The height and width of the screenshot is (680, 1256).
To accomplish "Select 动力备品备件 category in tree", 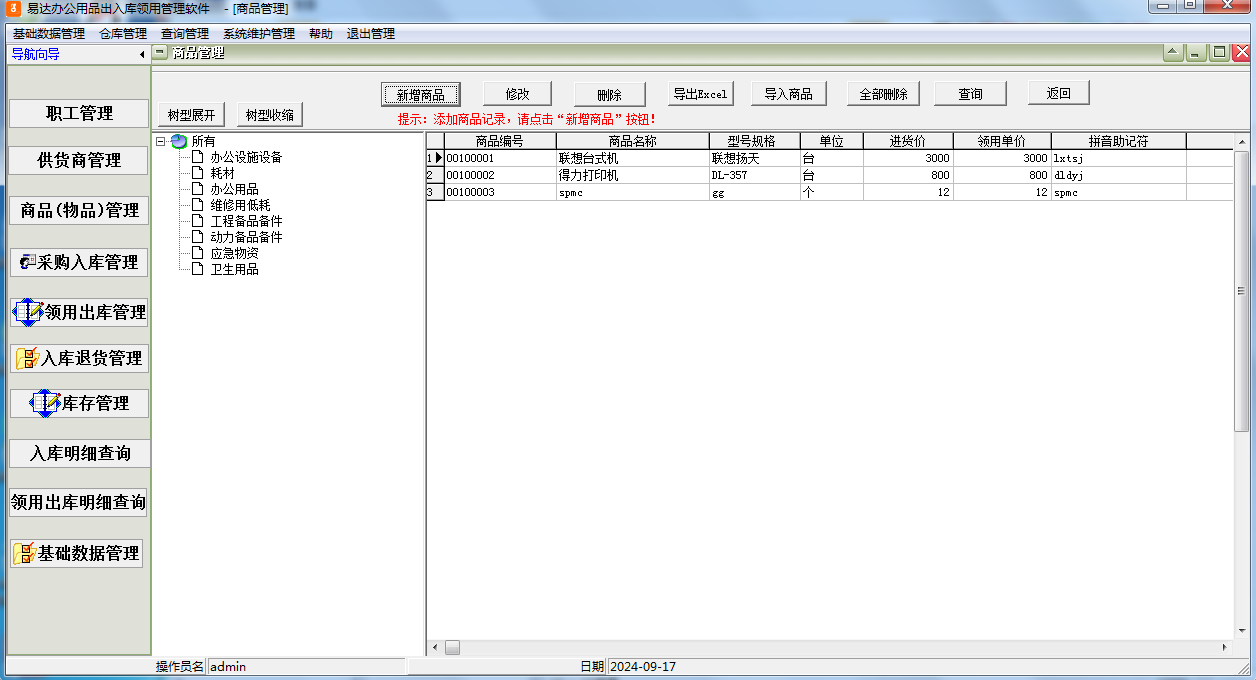I will 246,237.
